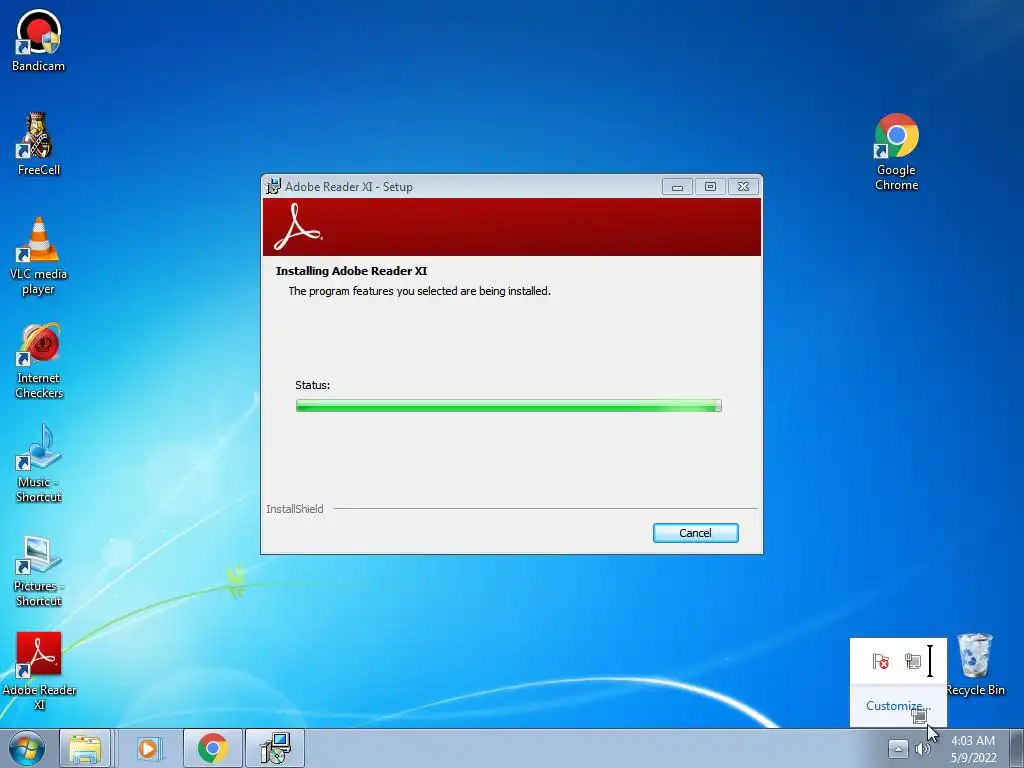Minimize the Adobe Reader XI Setup window
Image resolution: width=1024 pixels, height=768 pixels.
click(x=677, y=187)
